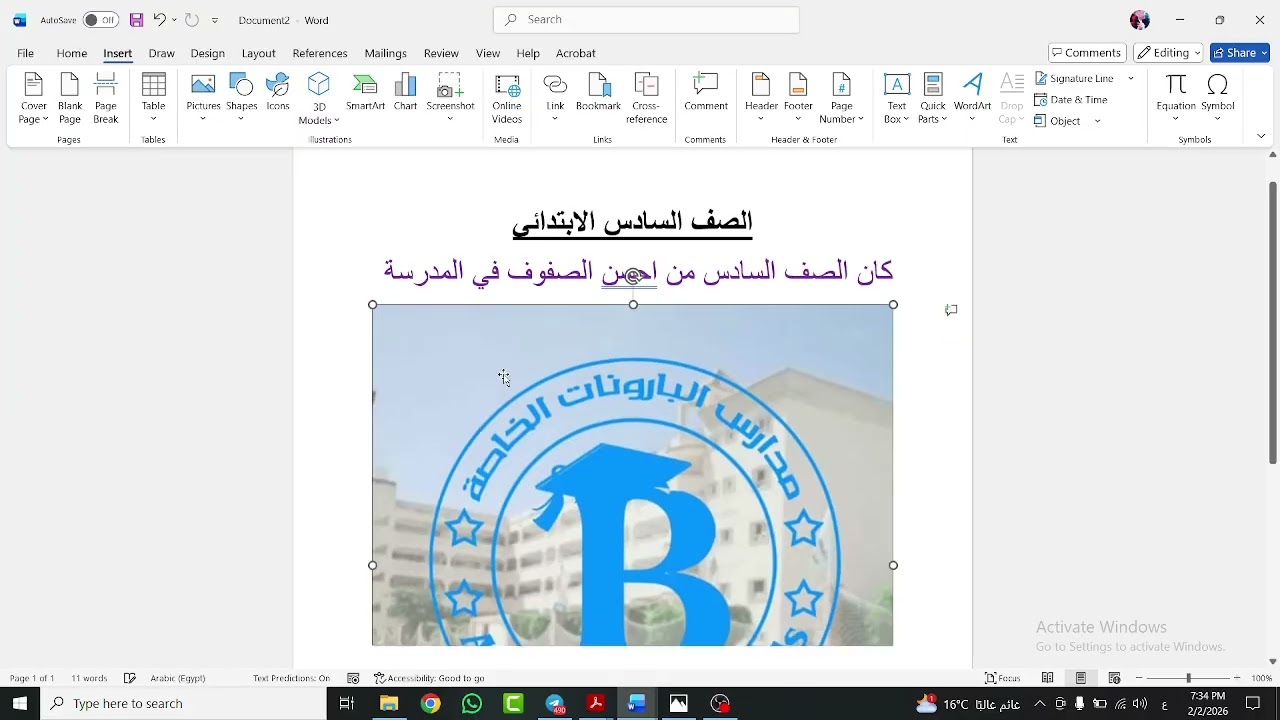Switch to Read Mode view
Viewport: 1280px width, 720px height.
1048,678
